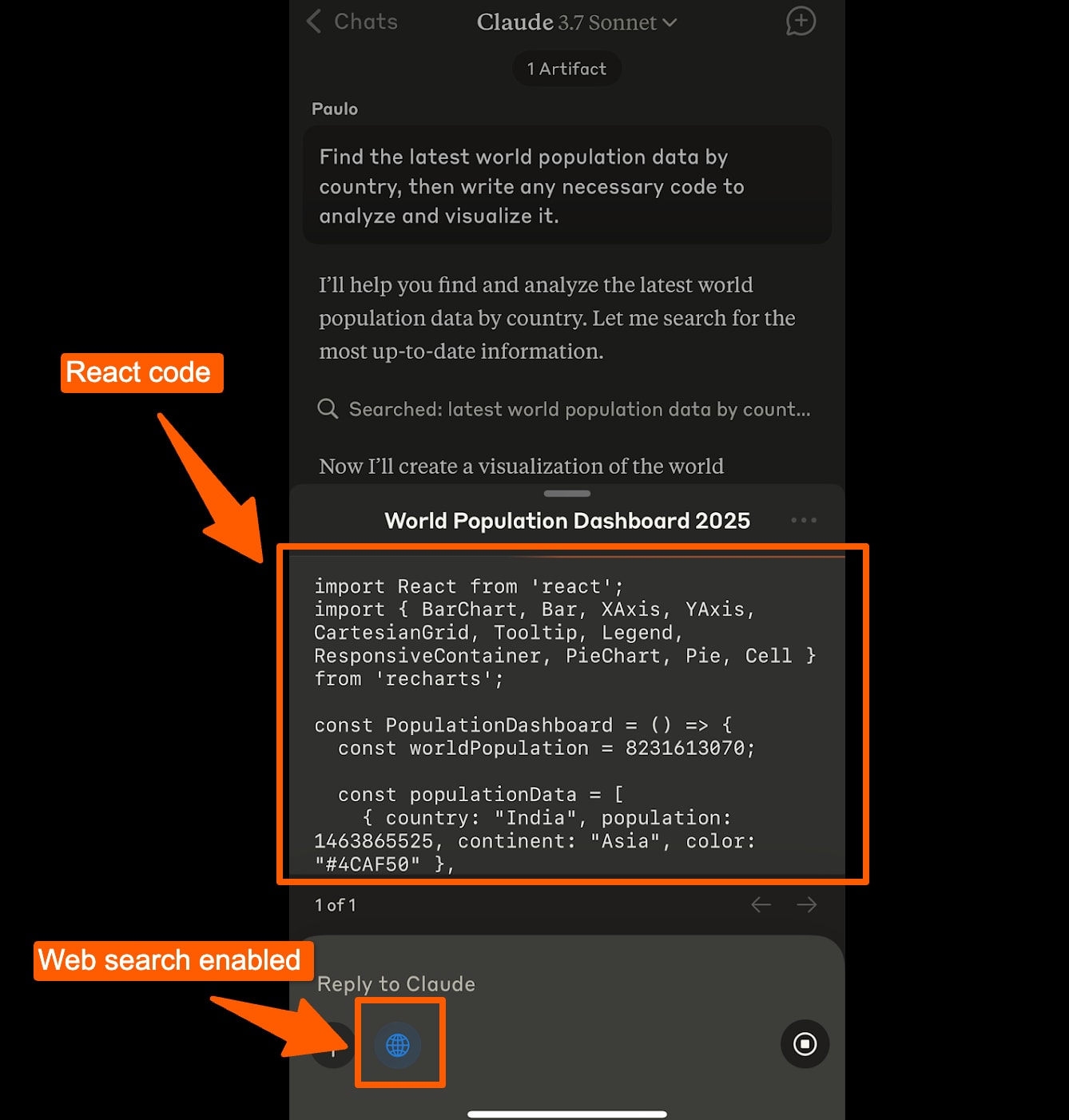
Task: Go to previous artifact version arrow
Action: [x=761, y=904]
